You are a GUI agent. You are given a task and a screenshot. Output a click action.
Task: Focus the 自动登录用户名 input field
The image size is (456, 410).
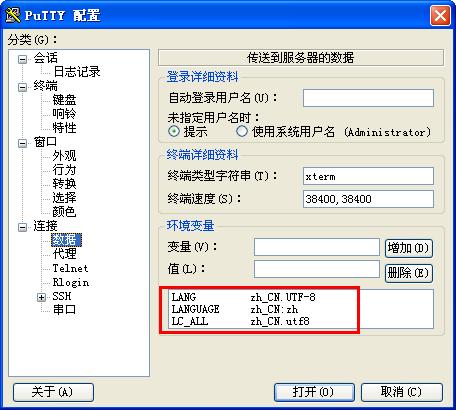pyautogui.click(x=368, y=98)
